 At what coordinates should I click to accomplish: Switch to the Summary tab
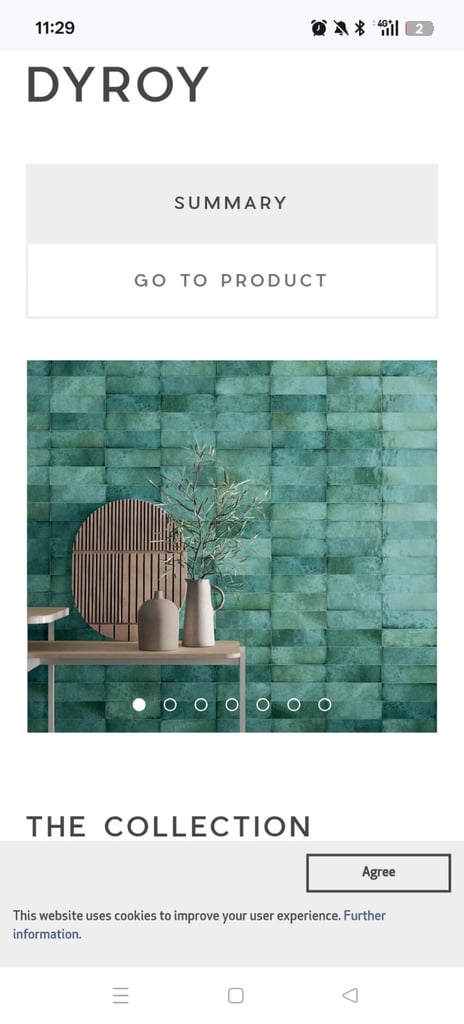pos(231,203)
